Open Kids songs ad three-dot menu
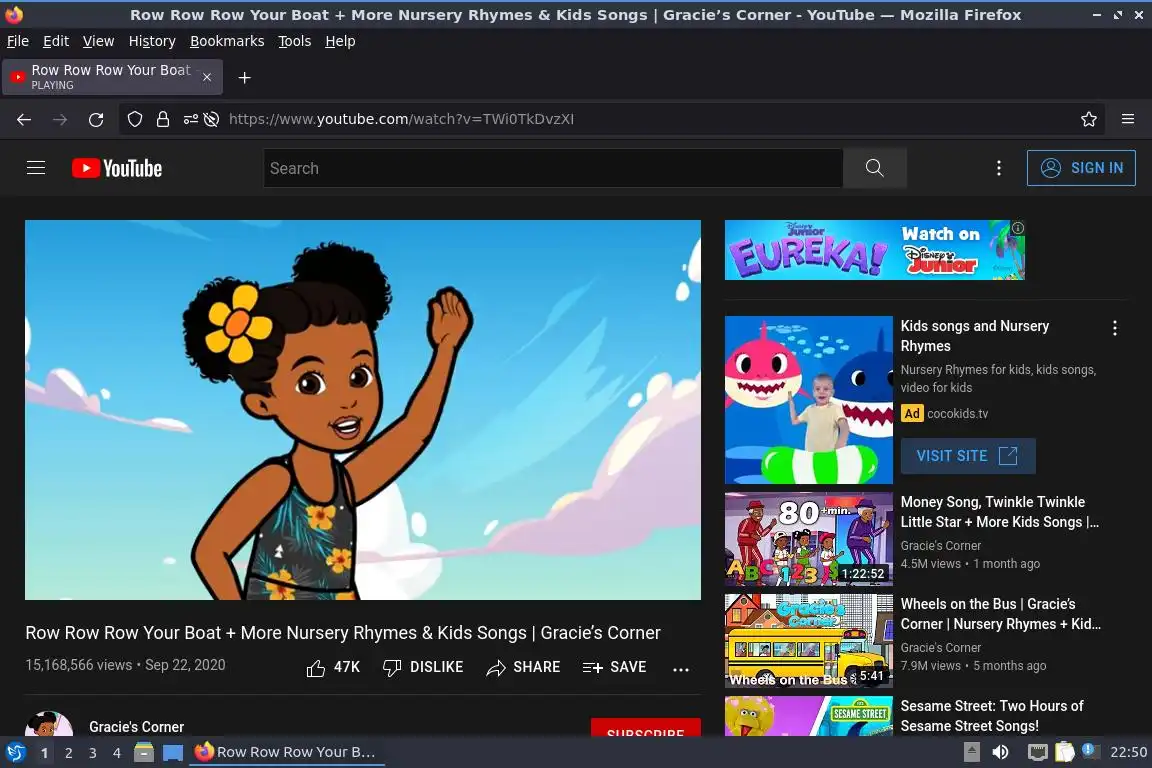Screen dimensions: 1152x768 [1115, 329]
